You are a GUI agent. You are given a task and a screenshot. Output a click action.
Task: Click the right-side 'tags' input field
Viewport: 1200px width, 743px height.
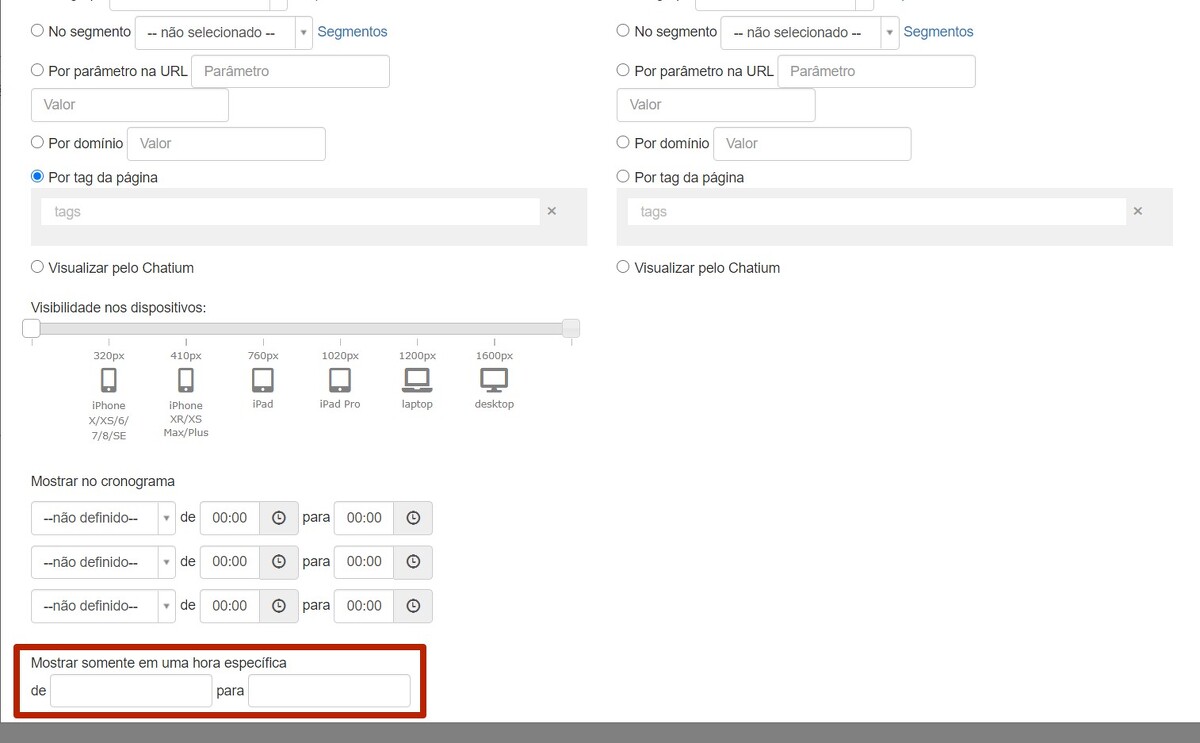[876, 212]
